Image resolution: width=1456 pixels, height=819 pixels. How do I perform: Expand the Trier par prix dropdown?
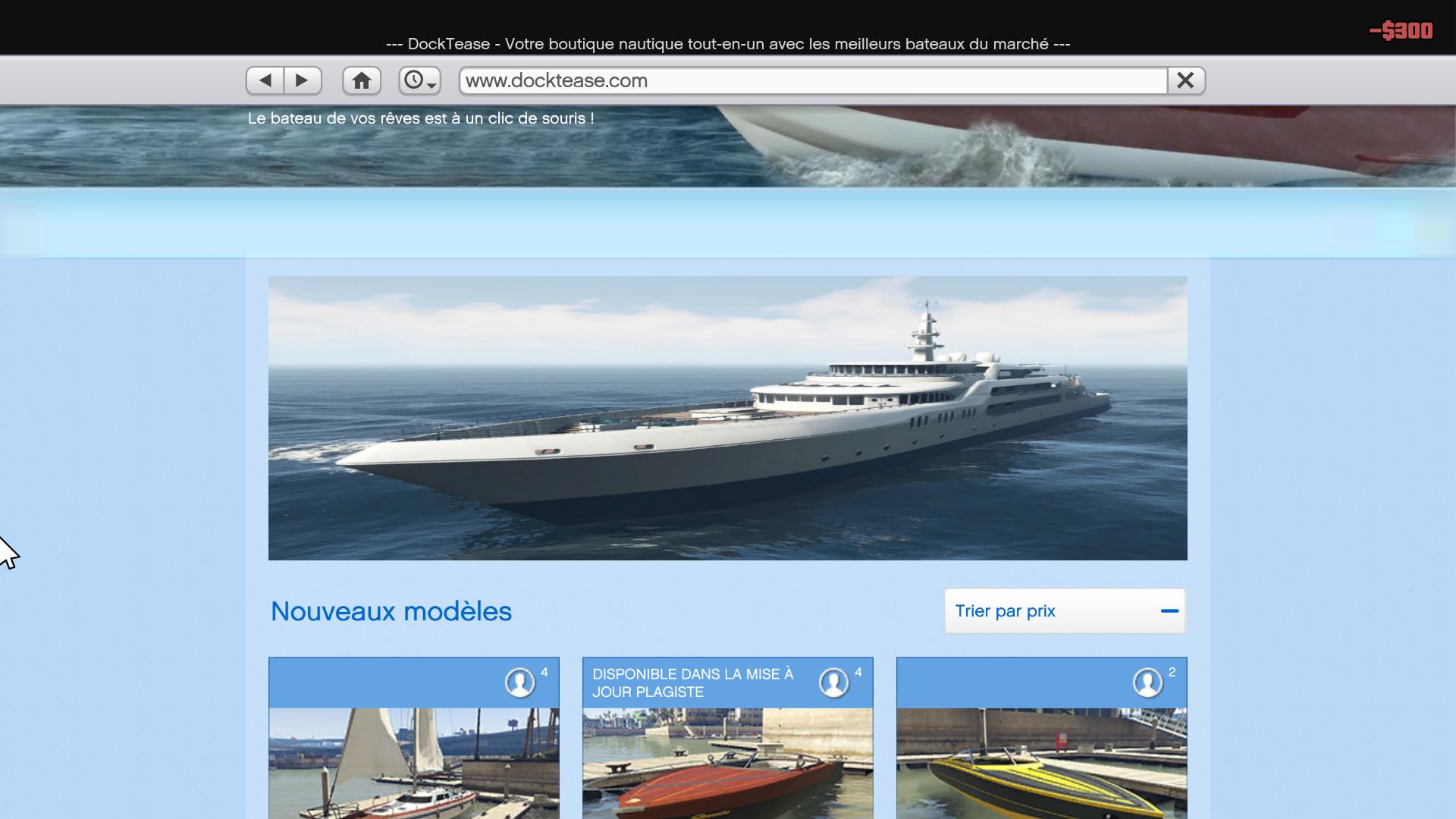click(x=1065, y=611)
